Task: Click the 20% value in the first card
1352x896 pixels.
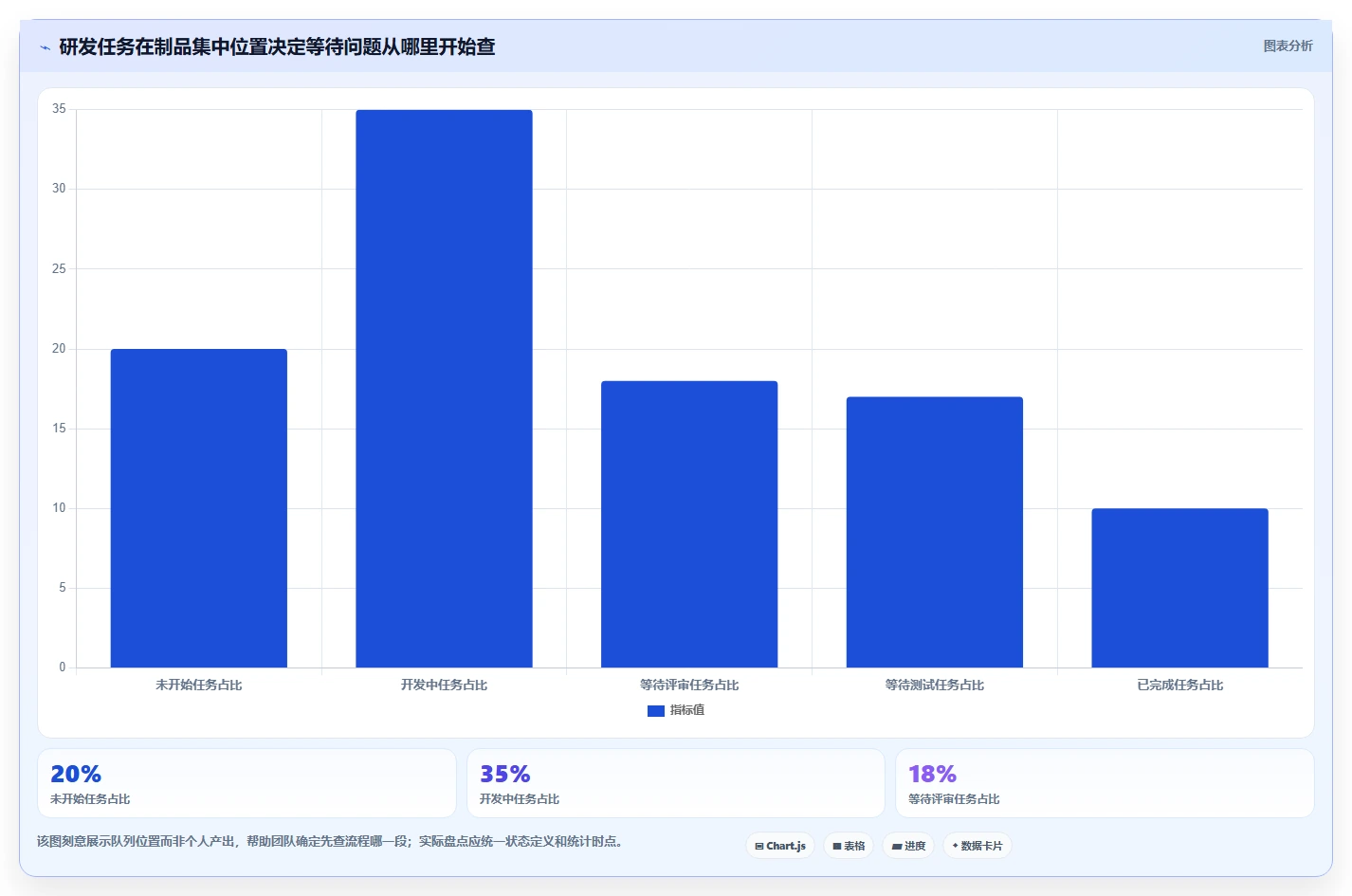Action: pyautogui.click(x=76, y=774)
